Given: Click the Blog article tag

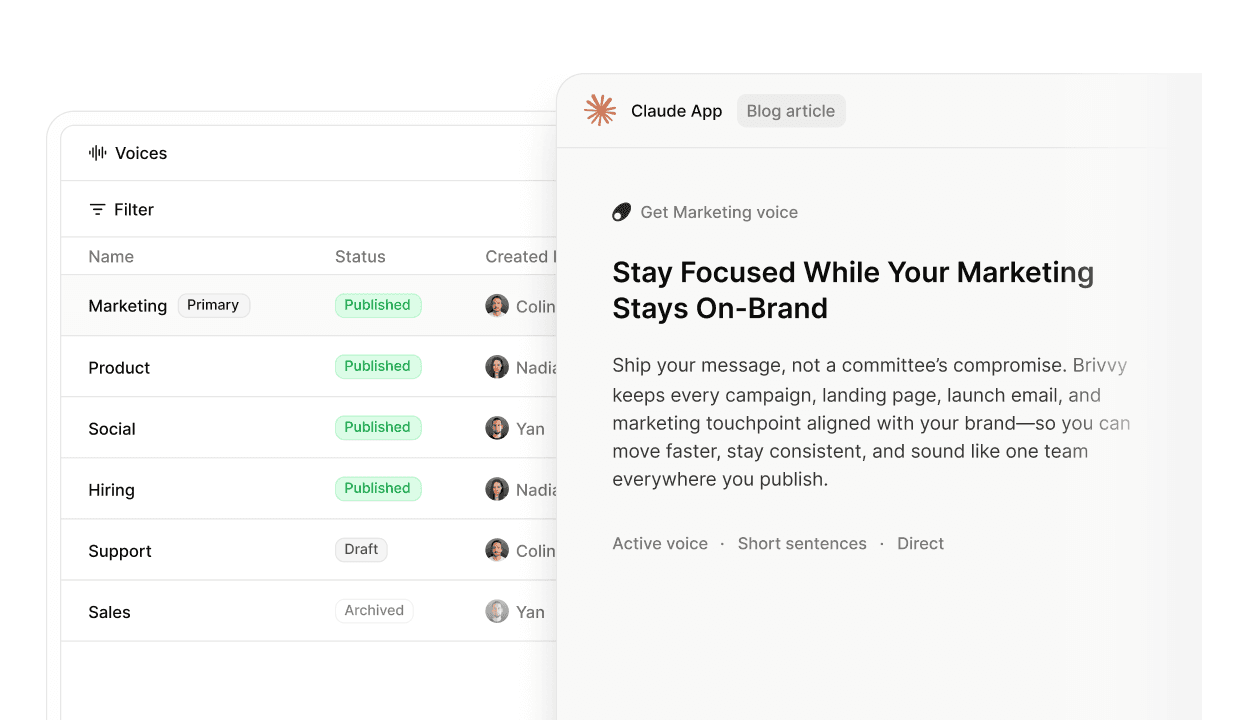Looking at the screenshot, I should click(791, 111).
